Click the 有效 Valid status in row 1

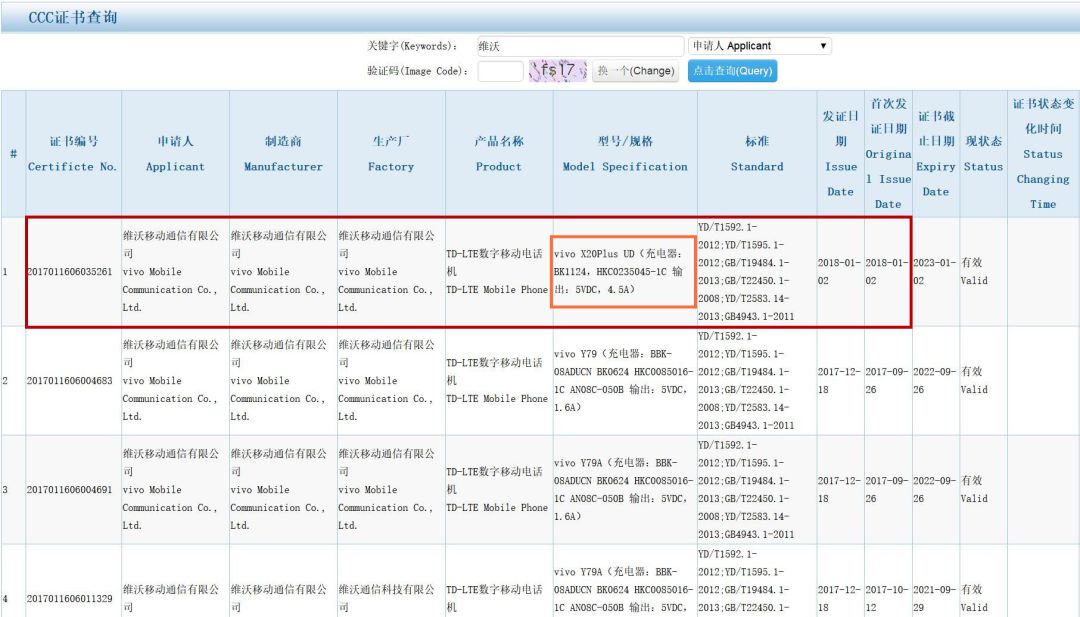tap(974, 271)
